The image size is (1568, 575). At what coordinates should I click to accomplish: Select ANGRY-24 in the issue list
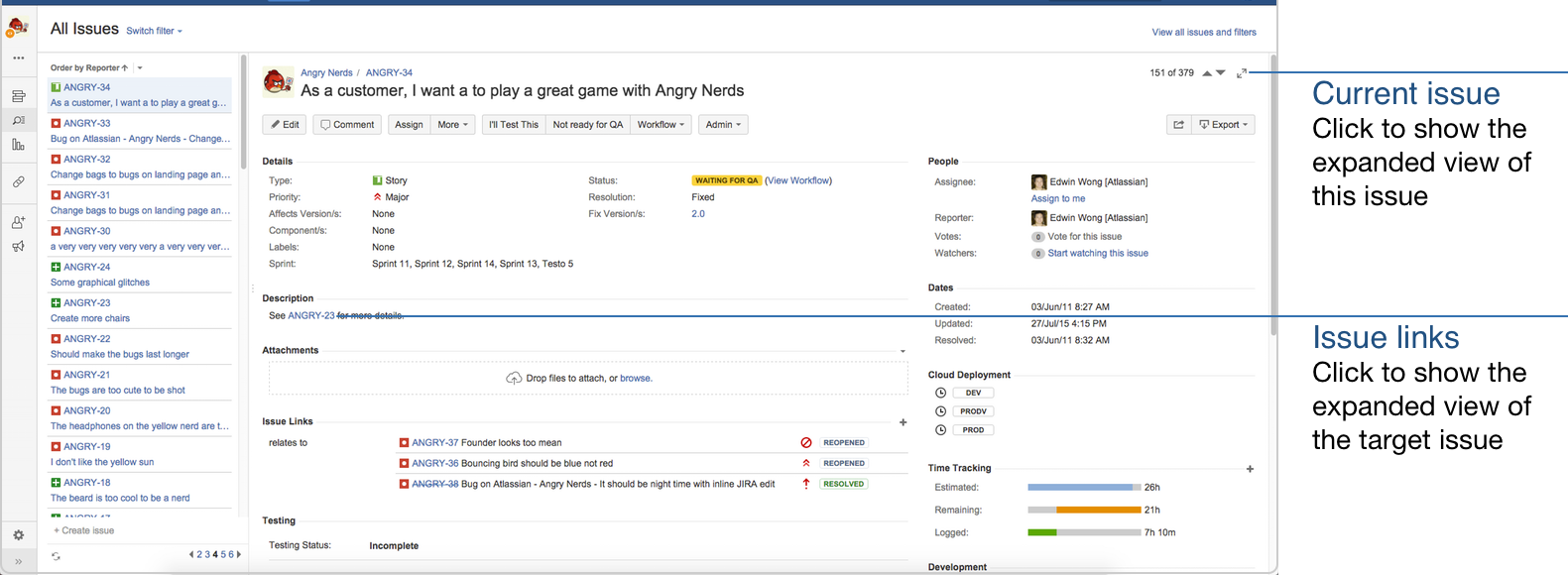86,267
